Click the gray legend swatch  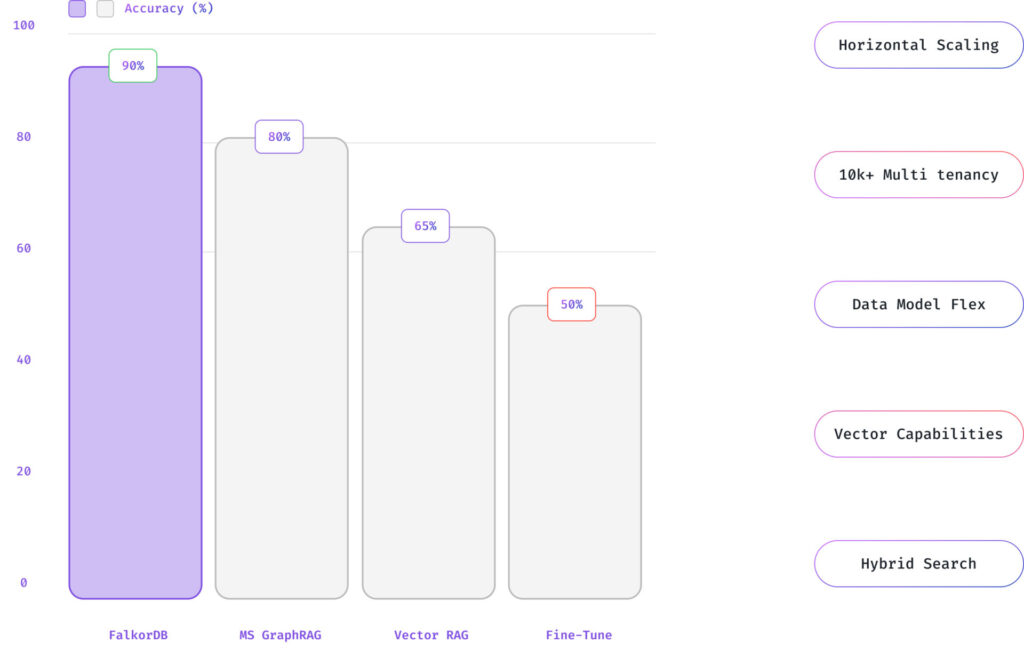point(105,9)
